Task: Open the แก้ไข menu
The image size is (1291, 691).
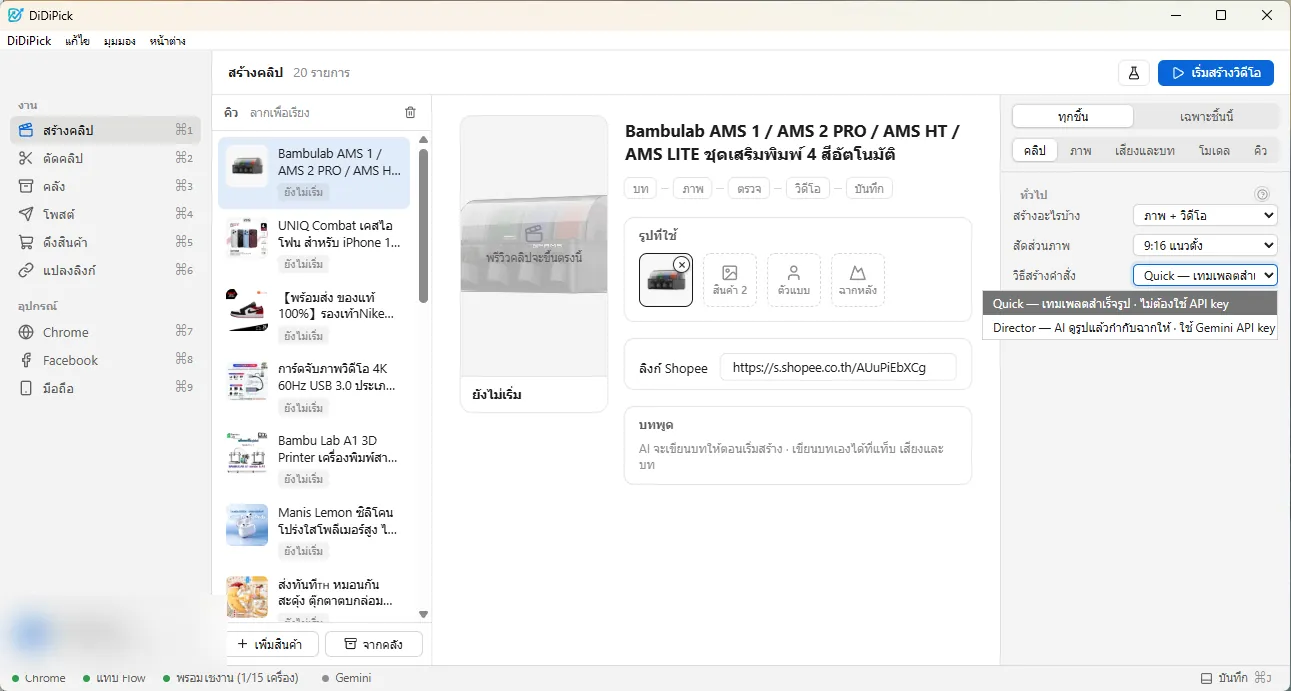Action: coord(77,41)
